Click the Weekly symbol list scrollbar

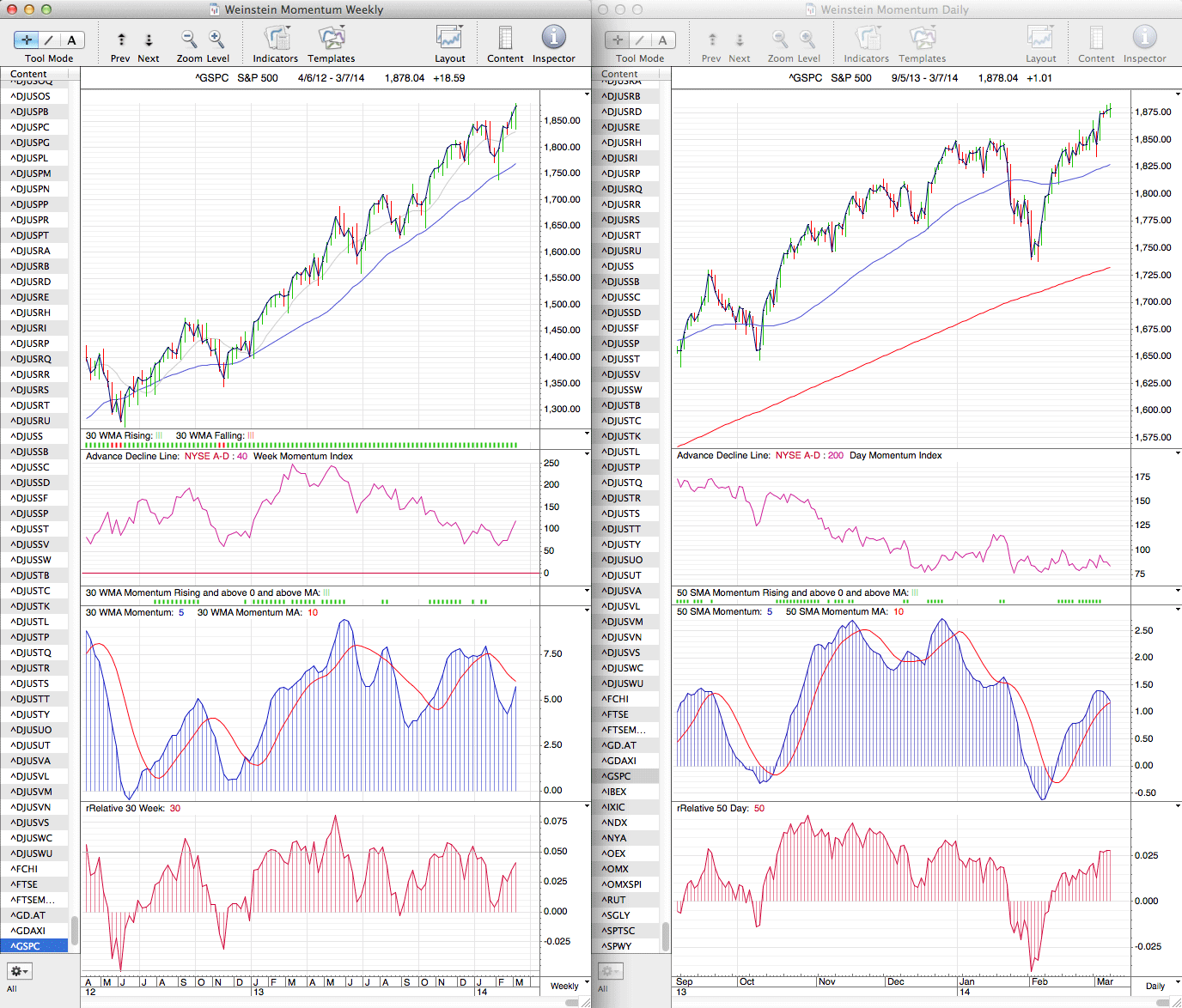click(x=75, y=929)
